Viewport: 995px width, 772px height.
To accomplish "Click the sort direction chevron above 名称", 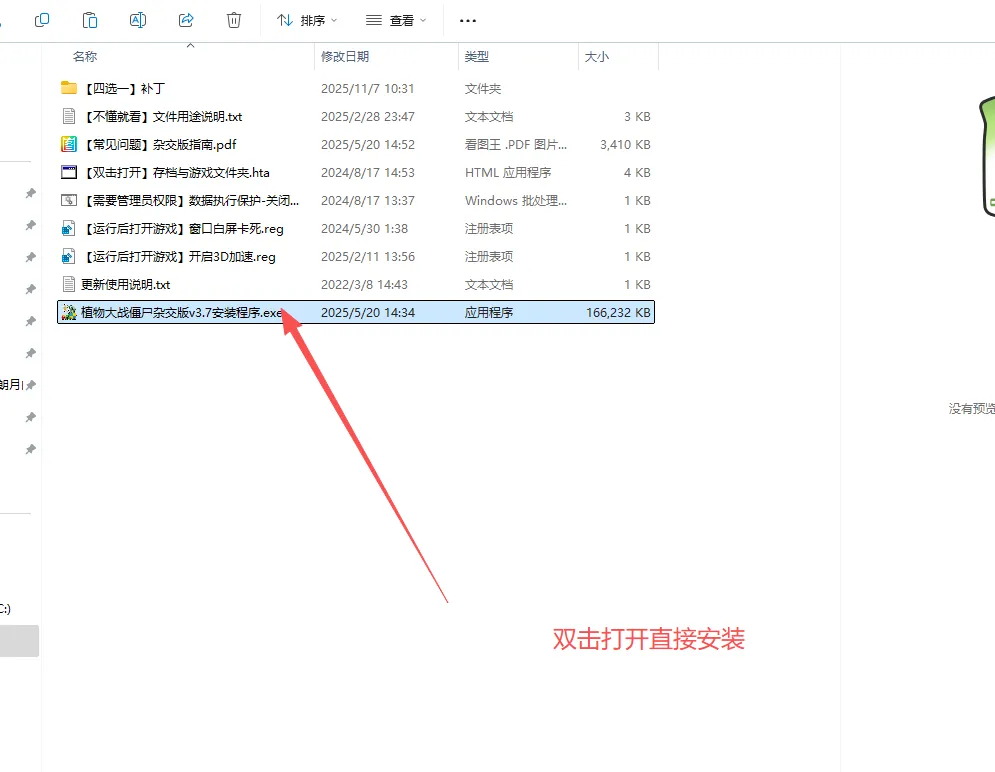I will pyautogui.click(x=190, y=45).
